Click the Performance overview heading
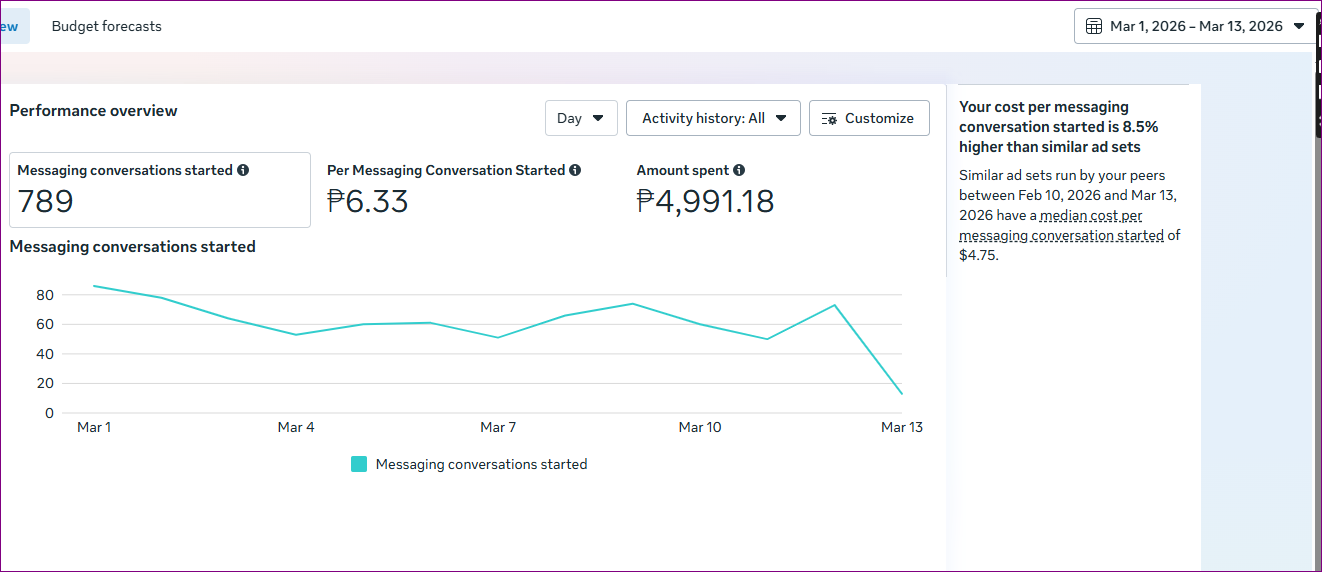Viewport: 1322px width, 572px height. [94, 111]
